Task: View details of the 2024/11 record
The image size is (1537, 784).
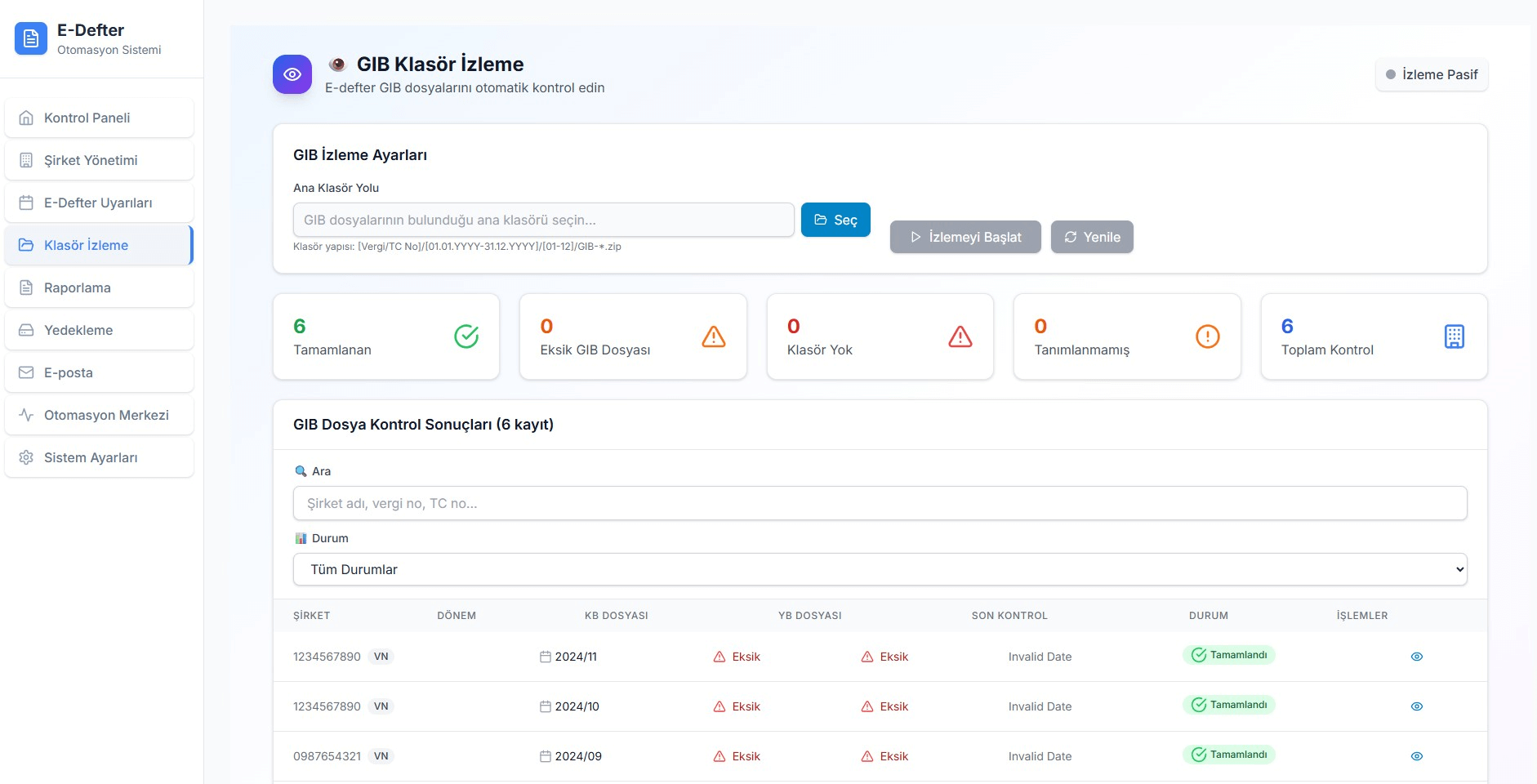Action: click(1416, 657)
